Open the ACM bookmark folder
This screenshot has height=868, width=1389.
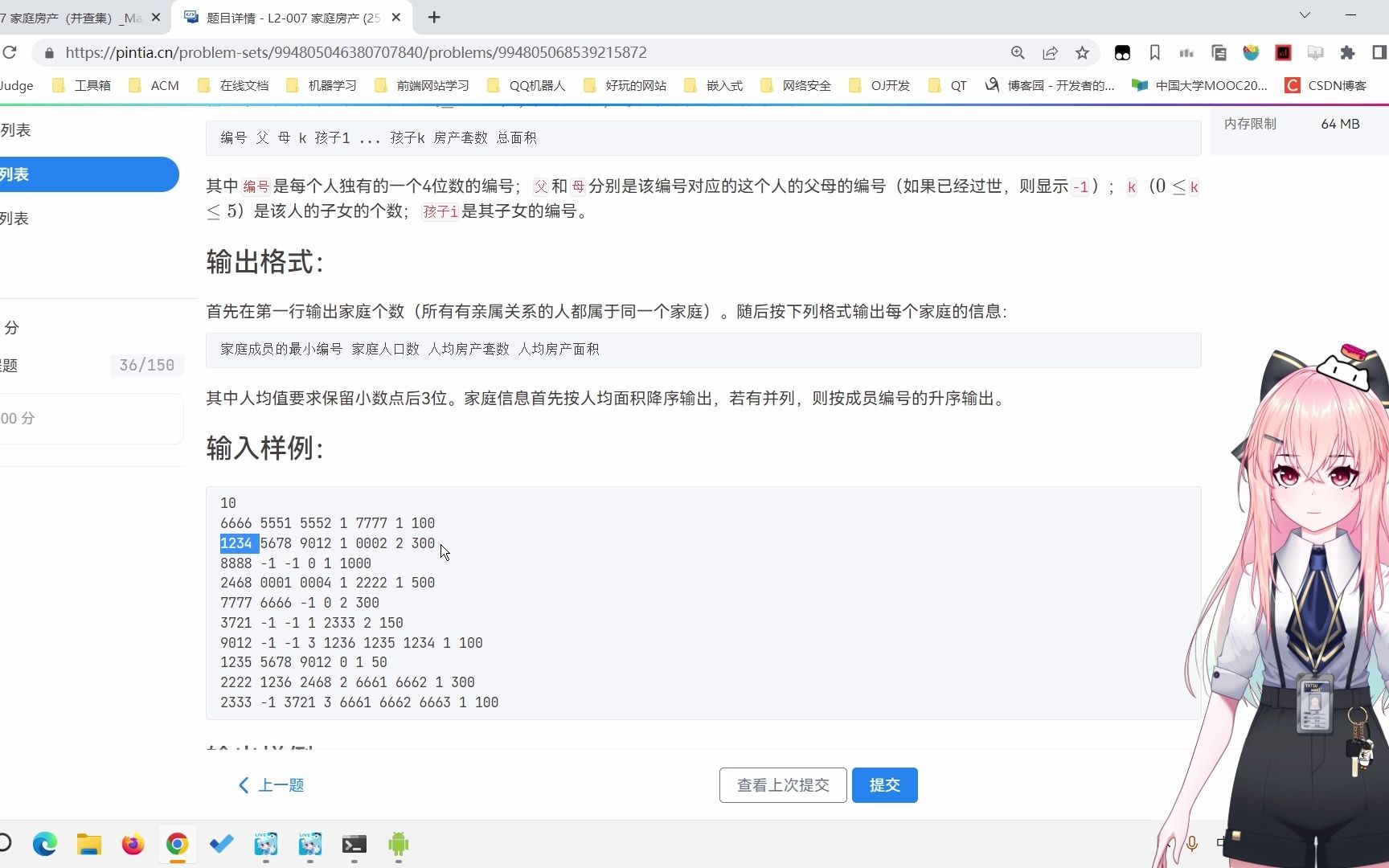click(x=154, y=85)
